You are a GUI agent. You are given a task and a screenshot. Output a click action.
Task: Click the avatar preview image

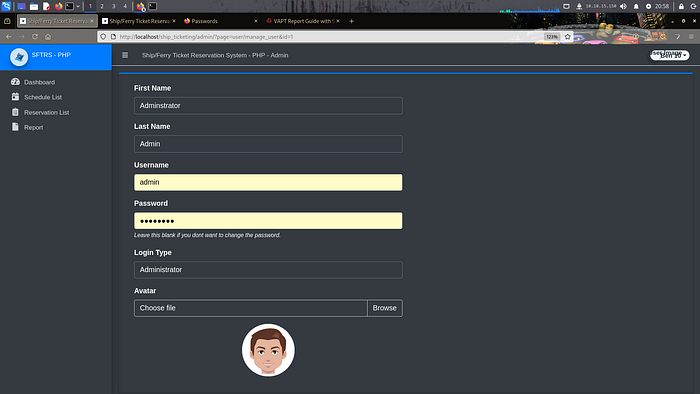268,350
